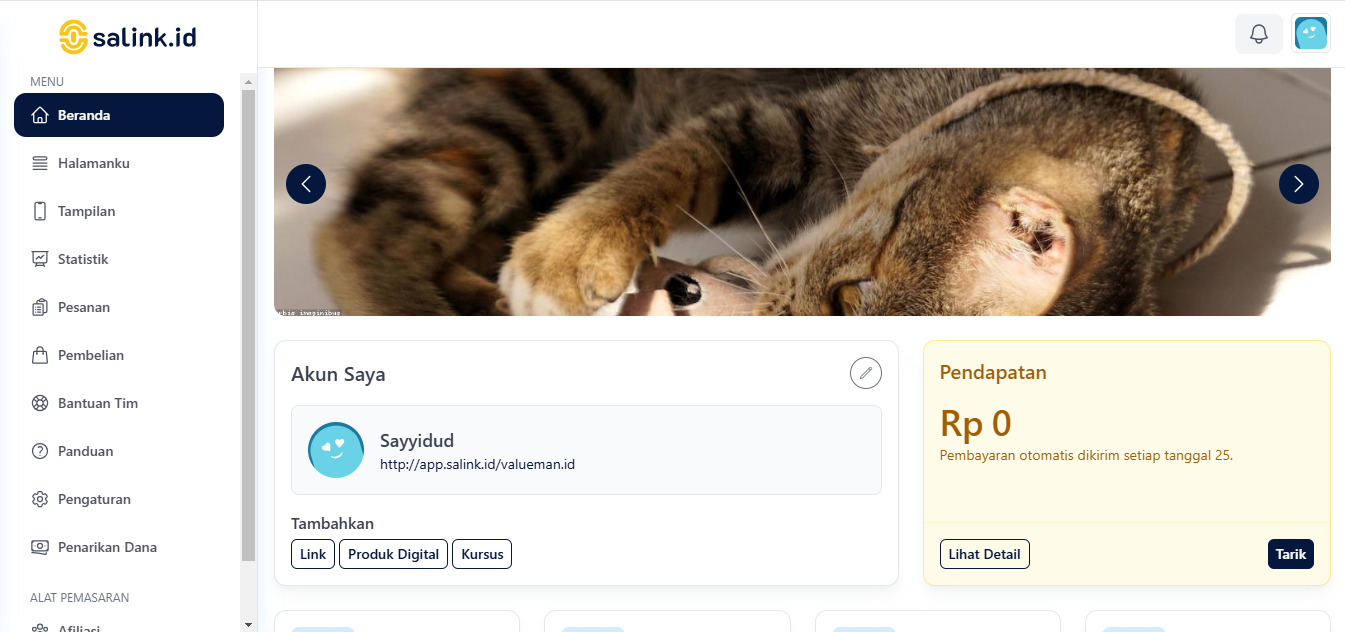
Task: Click the user avatar in top bar
Action: 1311,34
